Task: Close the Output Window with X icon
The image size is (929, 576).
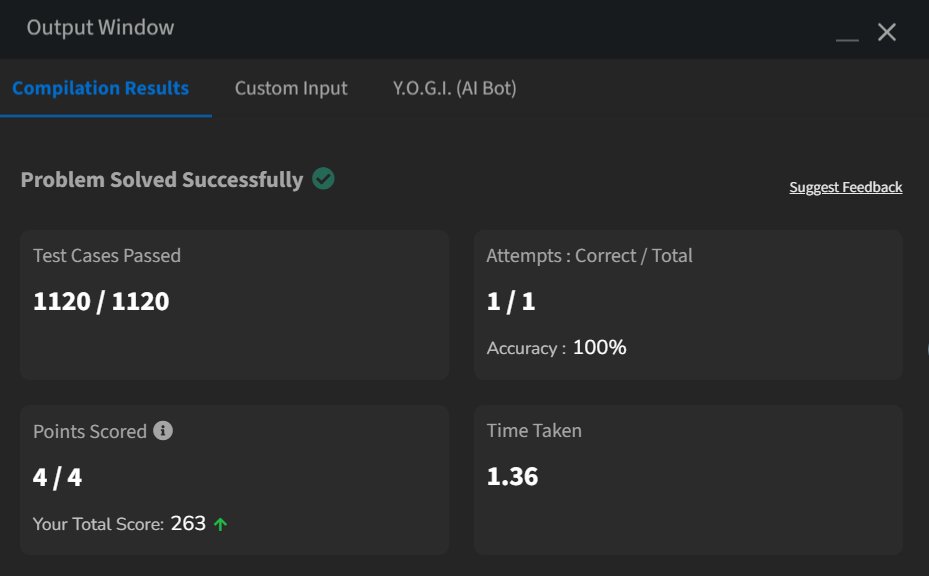Action: [x=886, y=32]
